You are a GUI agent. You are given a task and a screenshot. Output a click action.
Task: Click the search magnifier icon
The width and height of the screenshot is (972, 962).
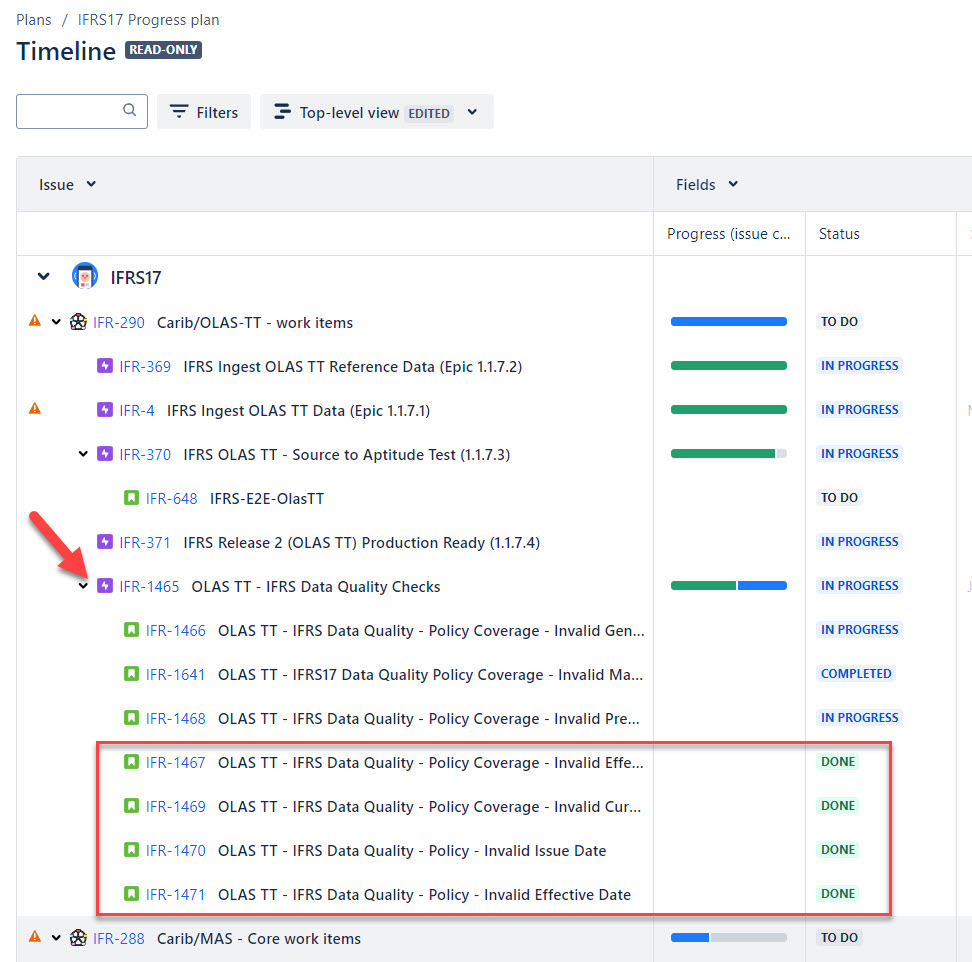click(x=130, y=110)
